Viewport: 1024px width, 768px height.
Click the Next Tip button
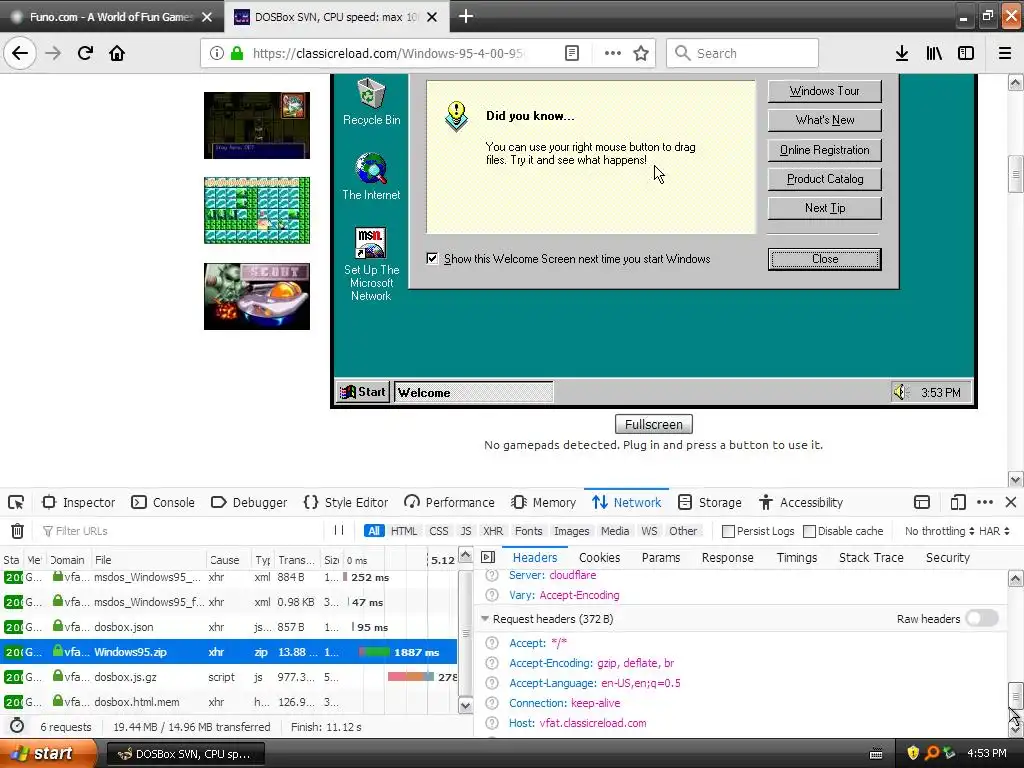[x=824, y=208]
